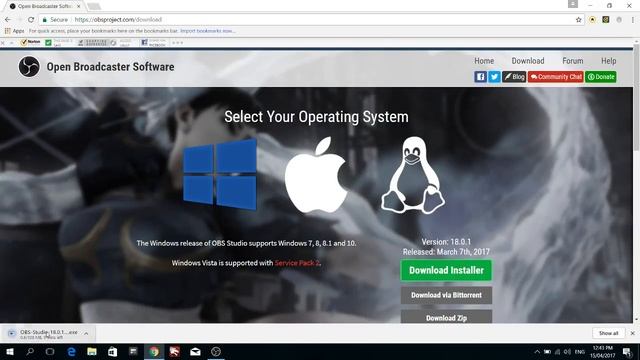
Task: Click the Secure padlock icon
Action: [44, 20]
